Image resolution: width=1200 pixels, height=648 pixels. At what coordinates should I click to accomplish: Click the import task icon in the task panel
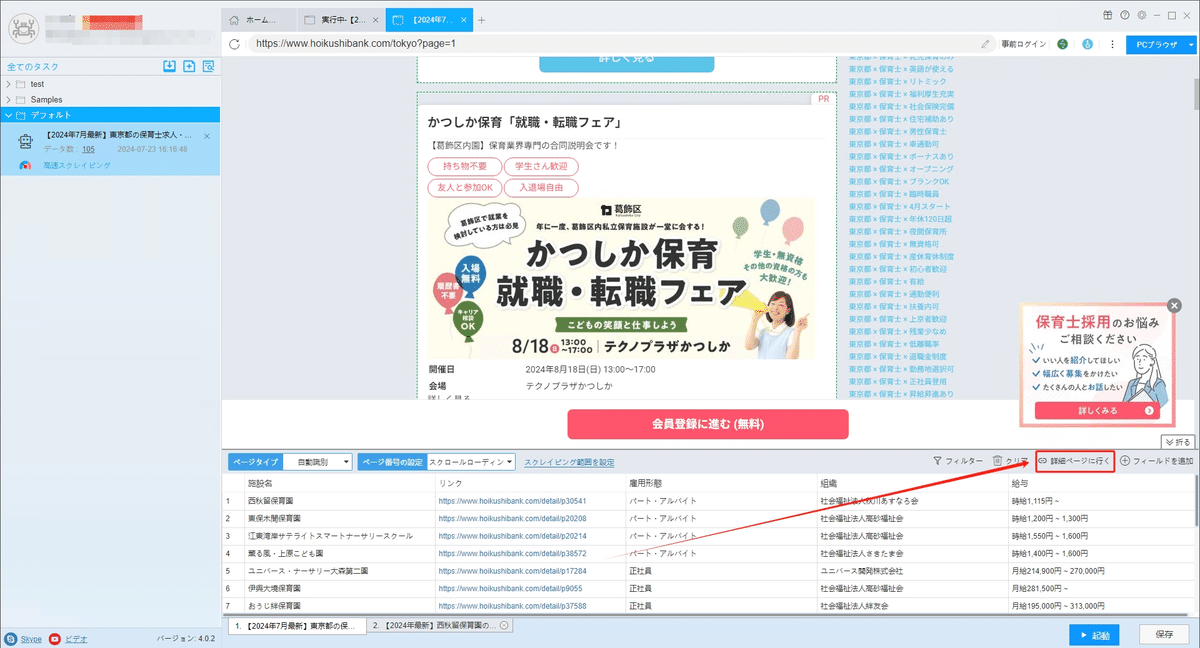pos(170,67)
